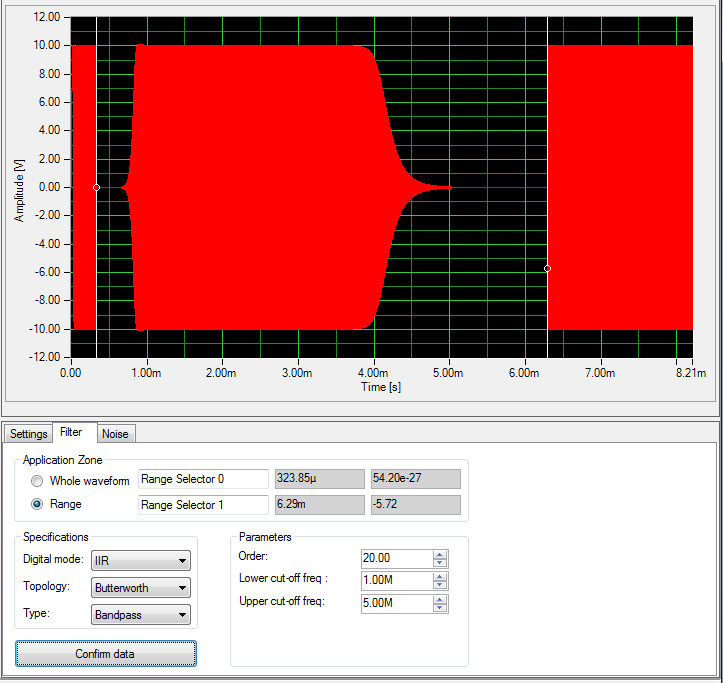
Task: Decrement Upper cut-off freq with down arrow
Action: 440,607
